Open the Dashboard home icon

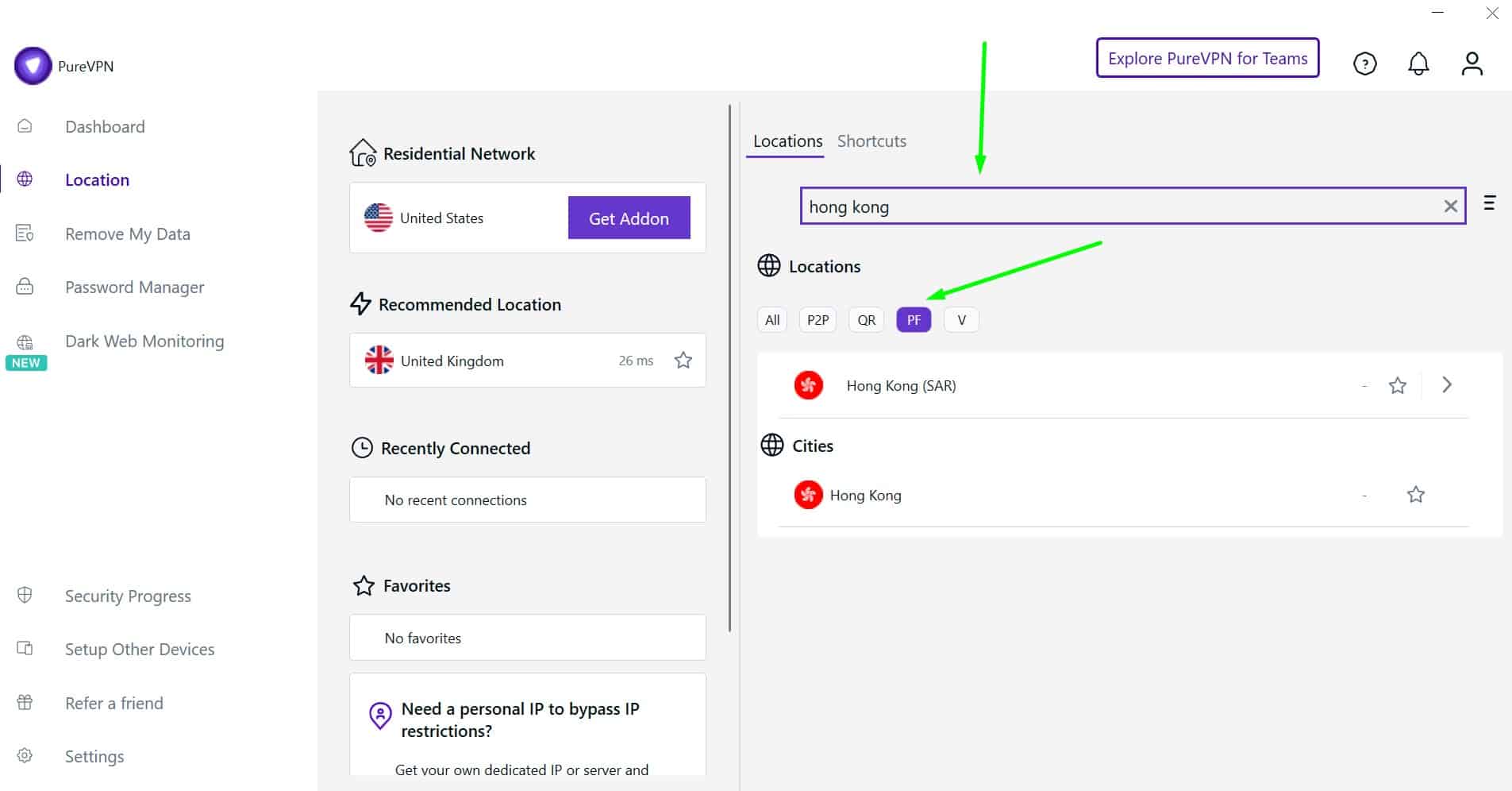tap(25, 126)
